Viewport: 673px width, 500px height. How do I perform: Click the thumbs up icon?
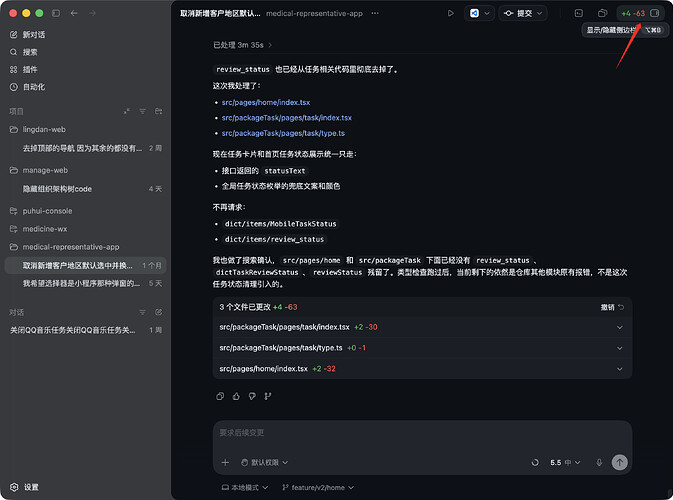pyautogui.click(x=236, y=396)
